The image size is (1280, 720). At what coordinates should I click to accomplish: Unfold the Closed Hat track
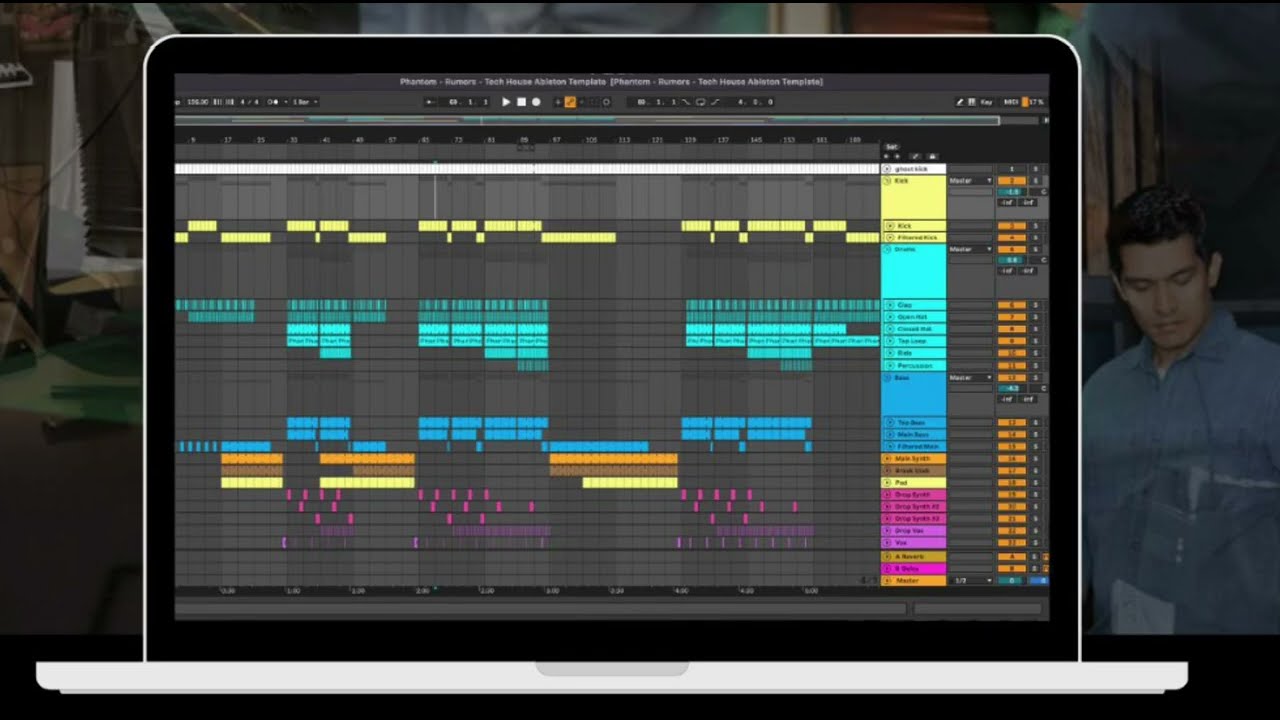[890, 329]
